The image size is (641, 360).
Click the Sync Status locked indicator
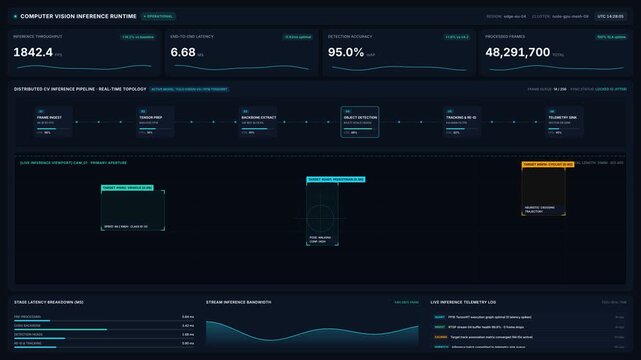pyautogui.click(x=598, y=89)
